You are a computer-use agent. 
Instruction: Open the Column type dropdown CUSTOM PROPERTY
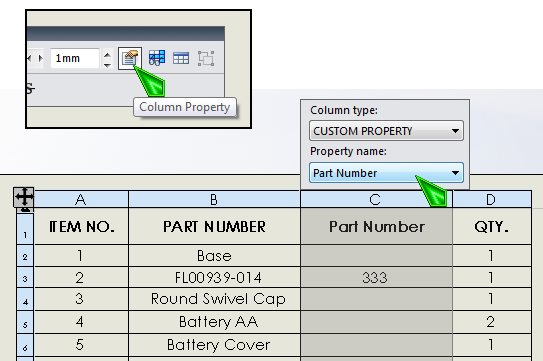click(x=386, y=131)
